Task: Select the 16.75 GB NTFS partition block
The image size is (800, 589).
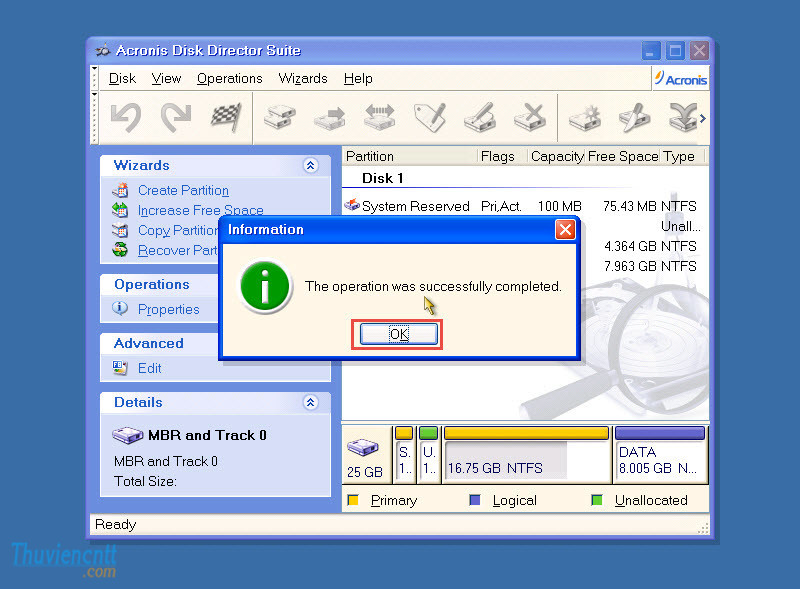Action: (x=526, y=454)
